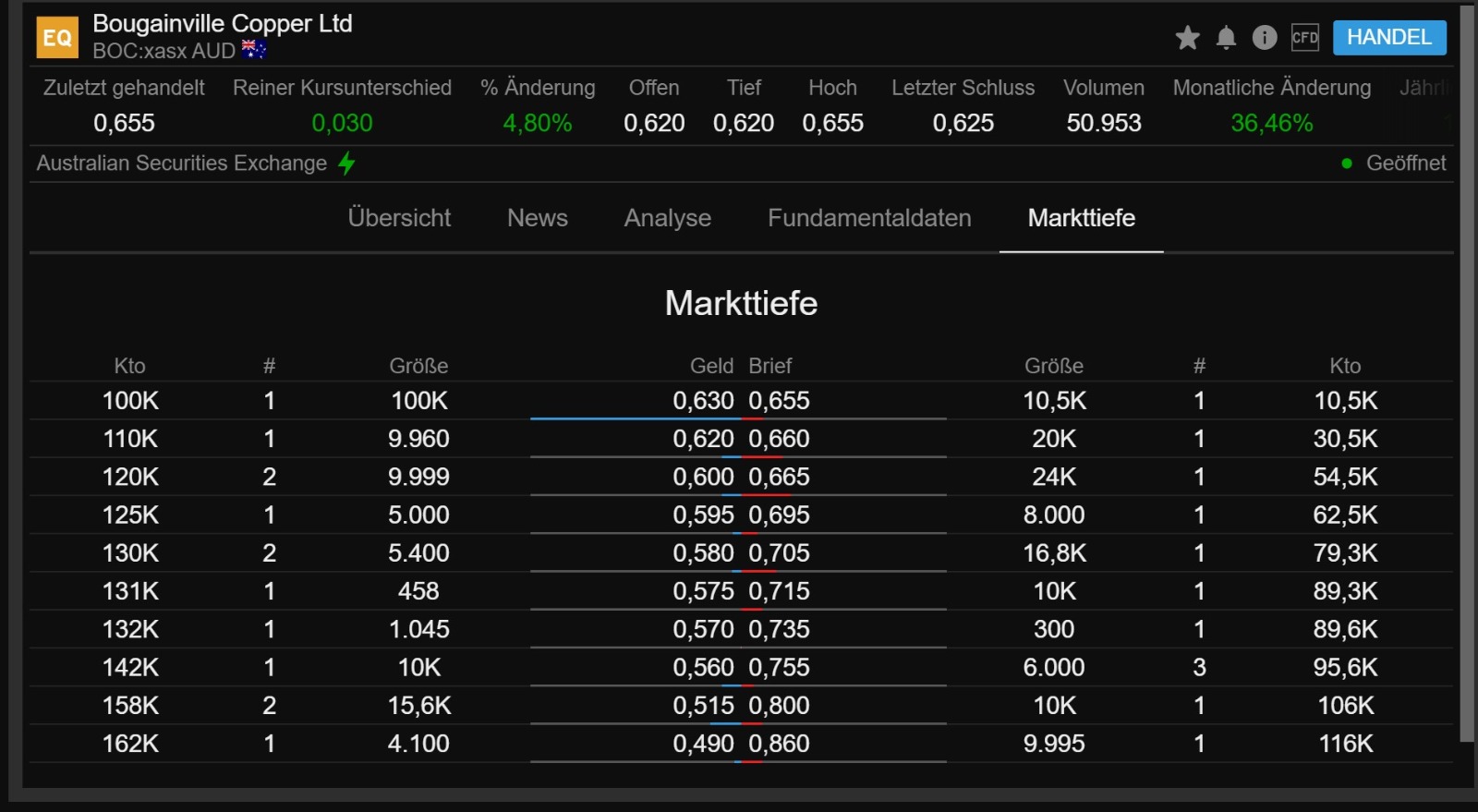Viewport: 1478px width, 812px height.
Task: Click the 4,80% change value
Action: (538, 123)
